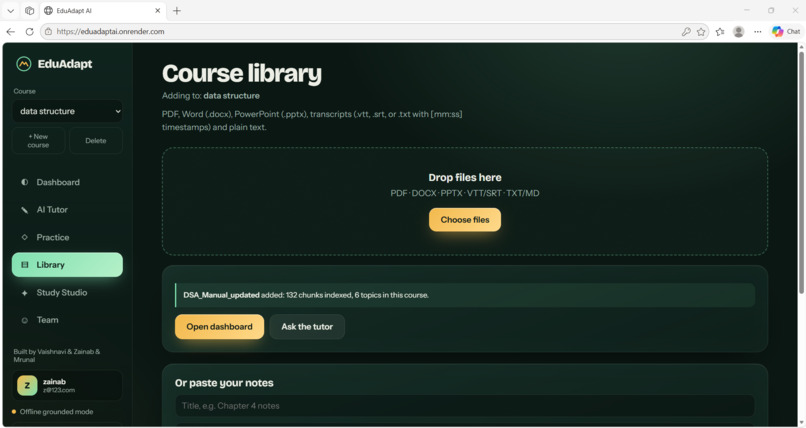This screenshot has height=428, width=806.
Task: Click the Or paste your notes heading
Action: point(224,383)
